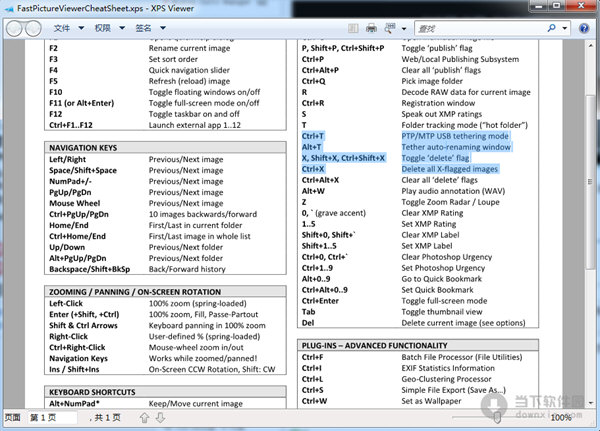Click into the 查找 search field
This screenshot has height=431, width=600.
point(478,28)
